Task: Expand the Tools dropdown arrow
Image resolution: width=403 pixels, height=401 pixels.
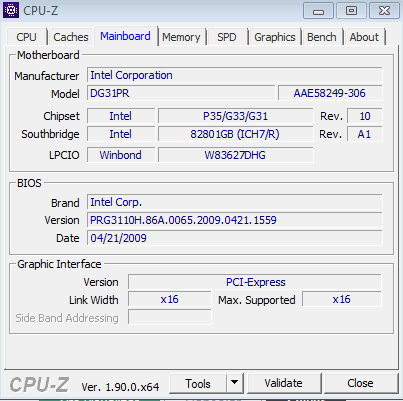Action: pos(235,384)
